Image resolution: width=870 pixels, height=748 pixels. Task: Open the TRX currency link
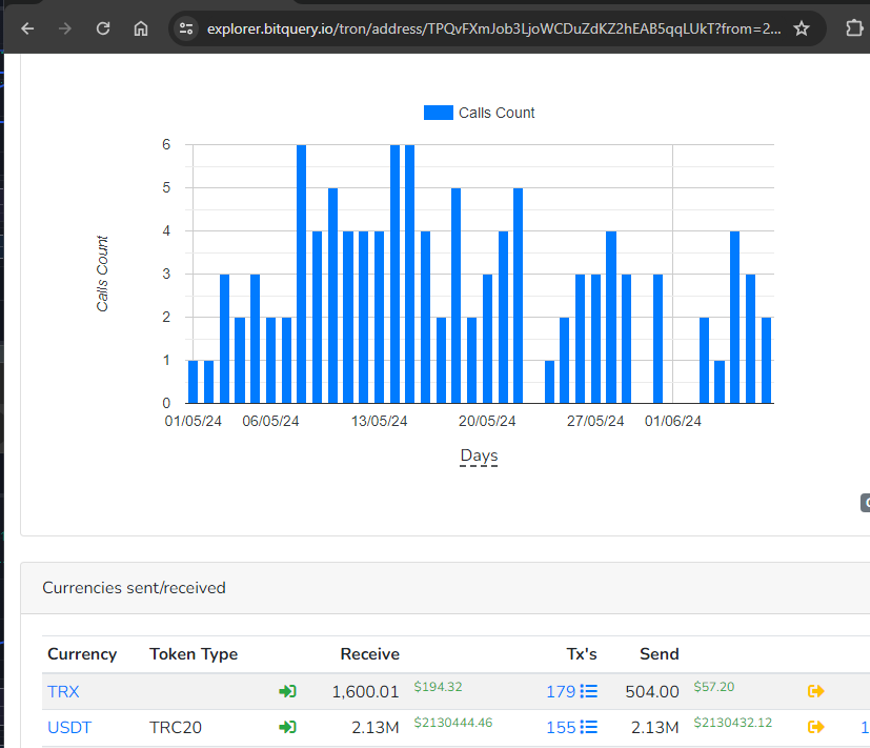(63, 691)
